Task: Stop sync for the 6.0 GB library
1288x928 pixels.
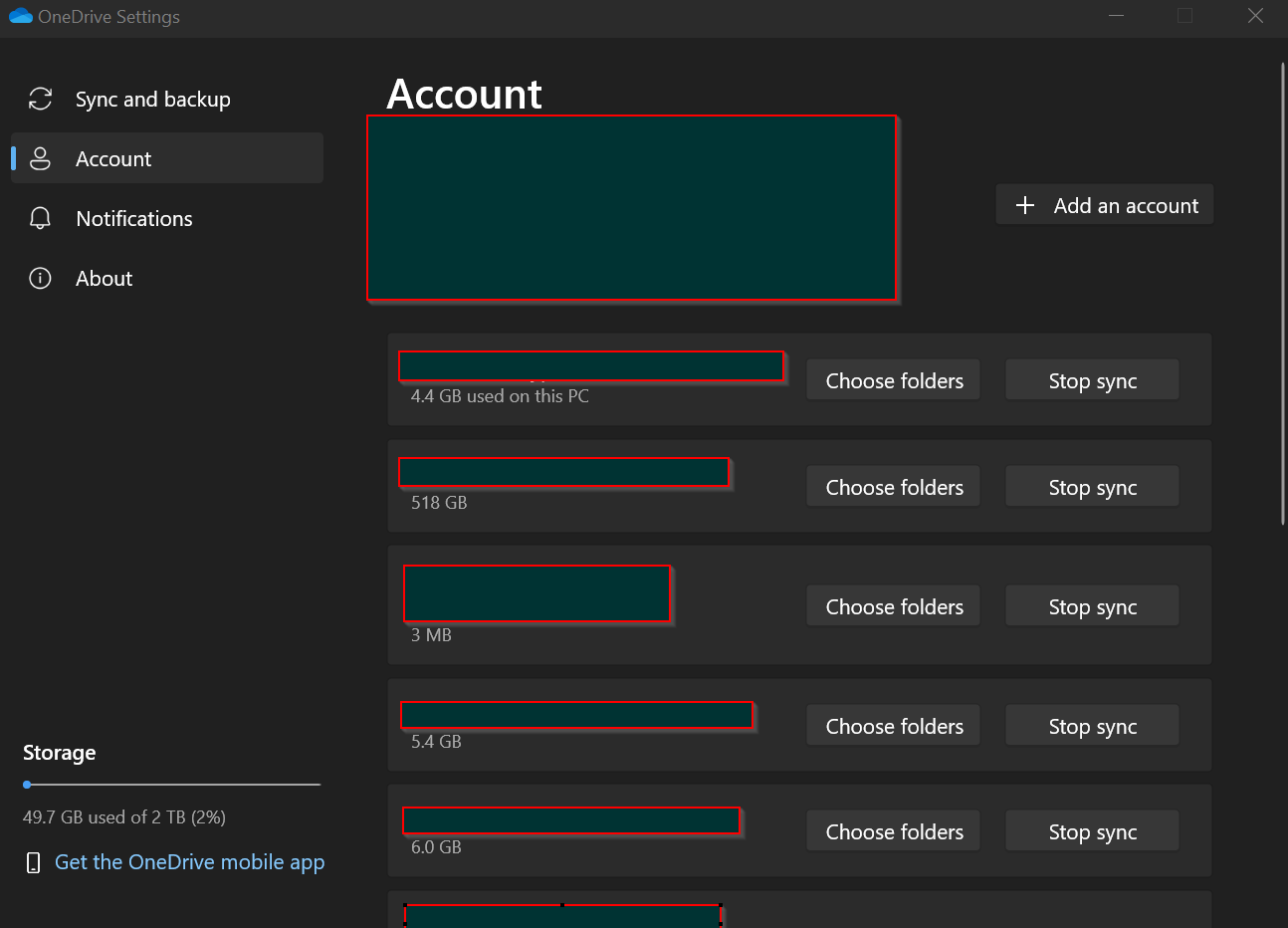Action: (1093, 831)
